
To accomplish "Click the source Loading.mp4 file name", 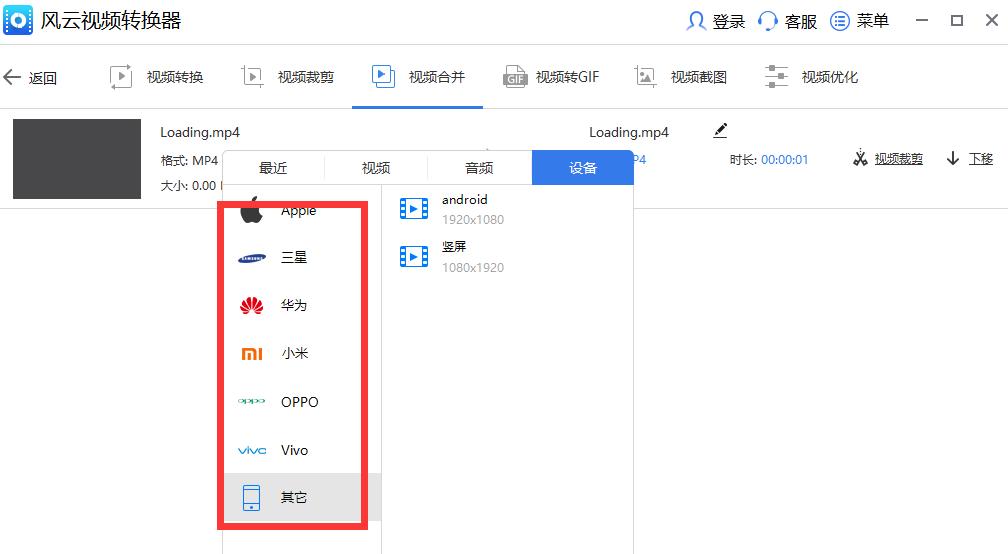I will pyautogui.click(x=200, y=132).
